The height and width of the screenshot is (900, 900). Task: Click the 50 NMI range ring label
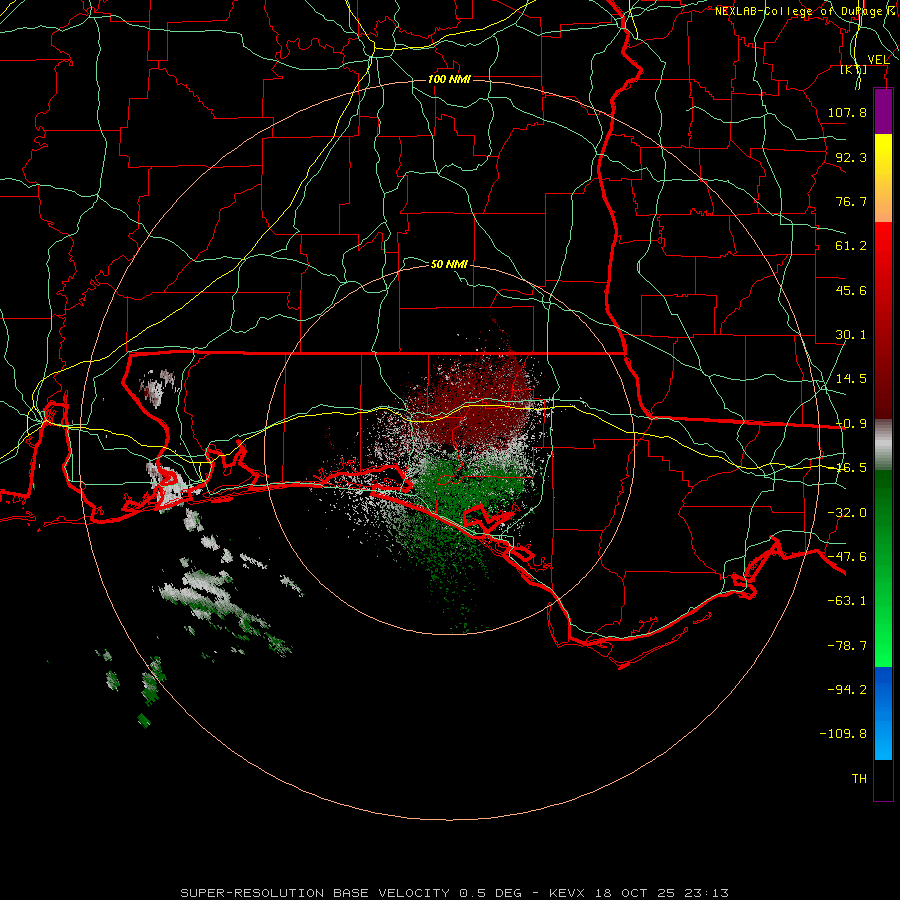click(449, 264)
